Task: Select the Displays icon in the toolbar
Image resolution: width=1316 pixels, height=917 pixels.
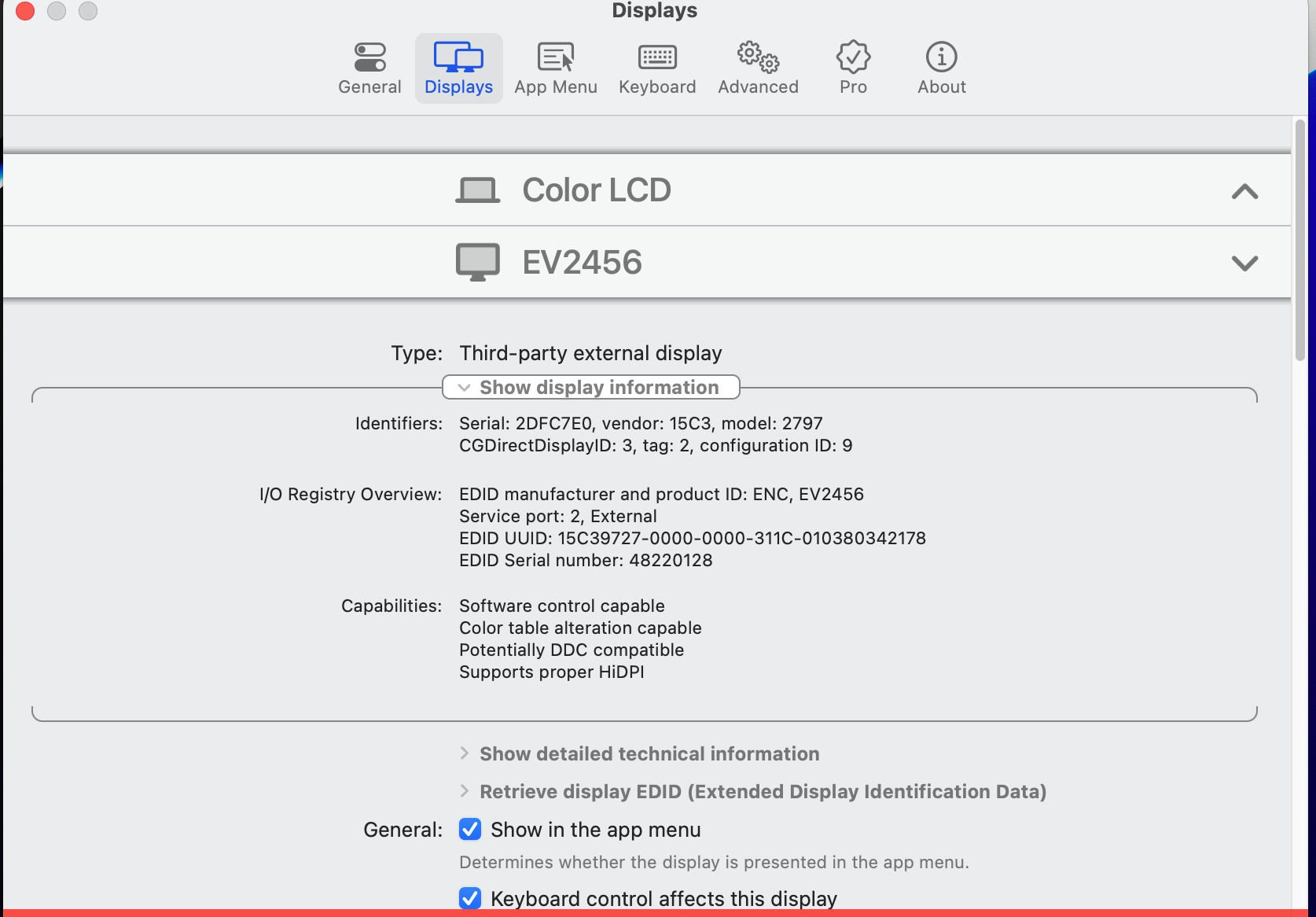Action: [x=458, y=67]
